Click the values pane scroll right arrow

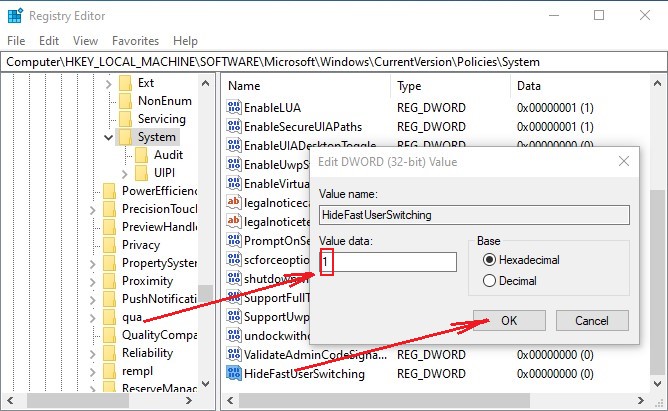coord(640,400)
